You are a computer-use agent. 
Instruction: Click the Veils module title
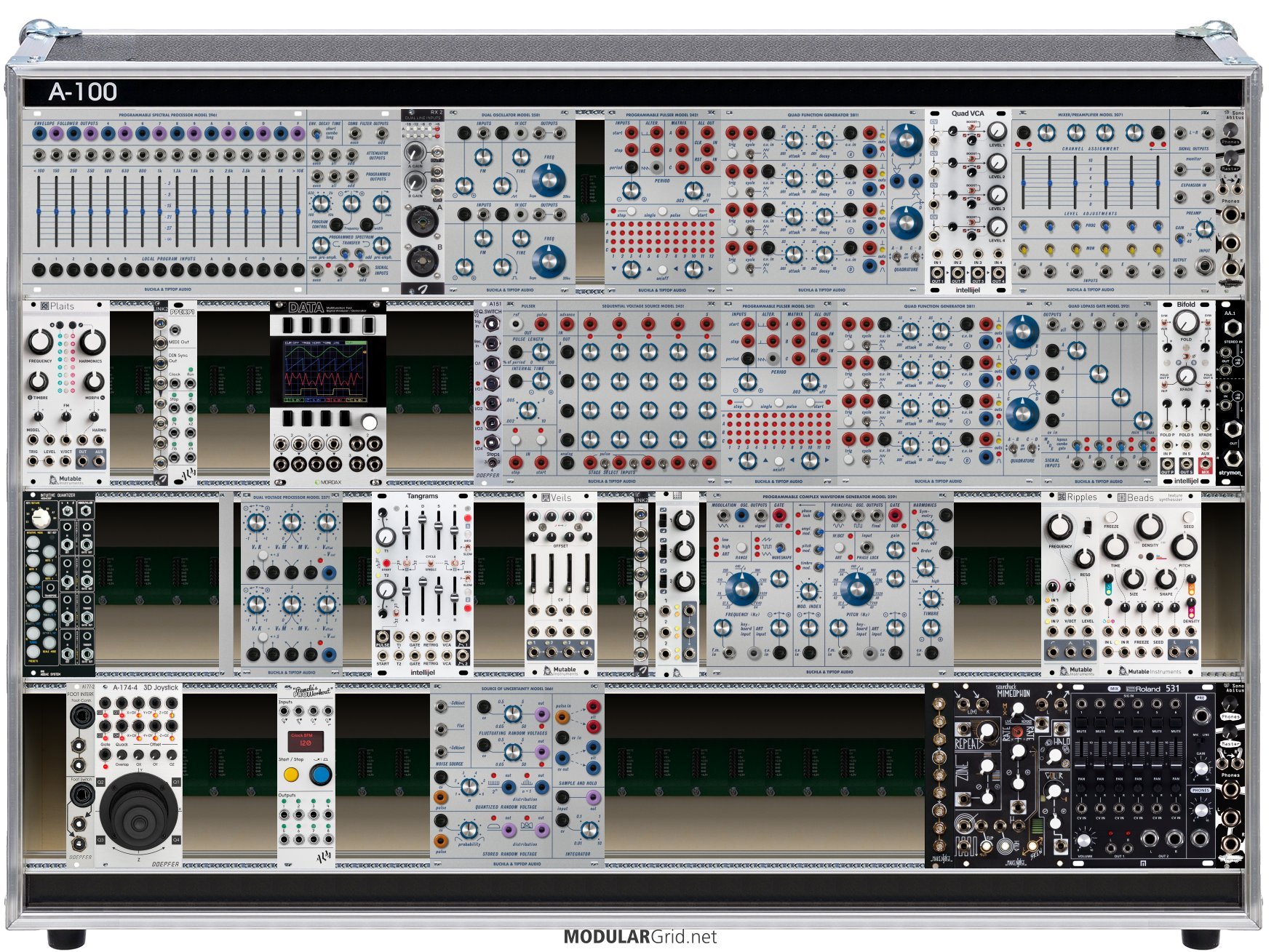pos(557,497)
